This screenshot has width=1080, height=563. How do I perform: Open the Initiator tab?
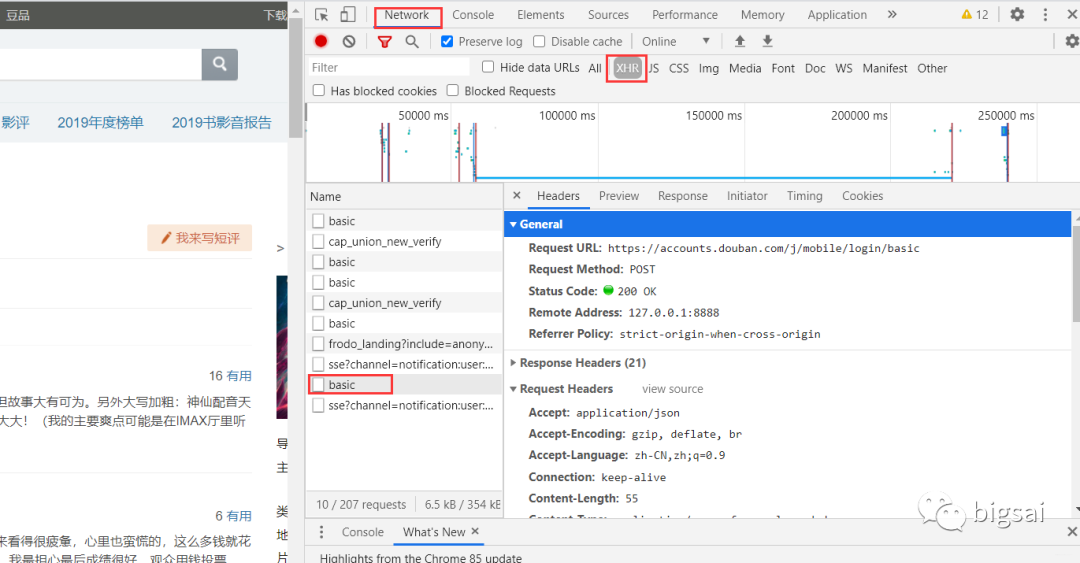tap(747, 196)
